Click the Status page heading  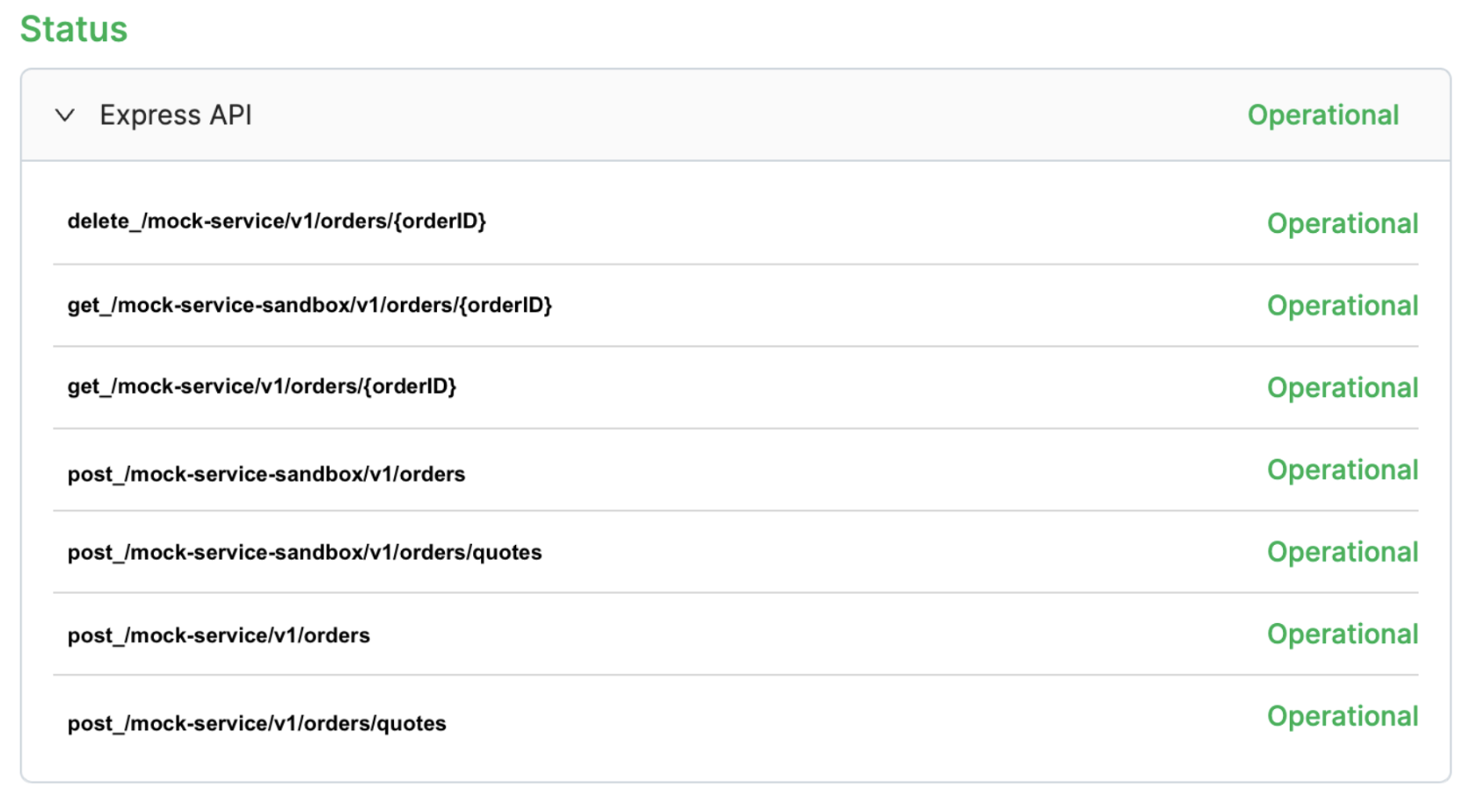pos(74,29)
